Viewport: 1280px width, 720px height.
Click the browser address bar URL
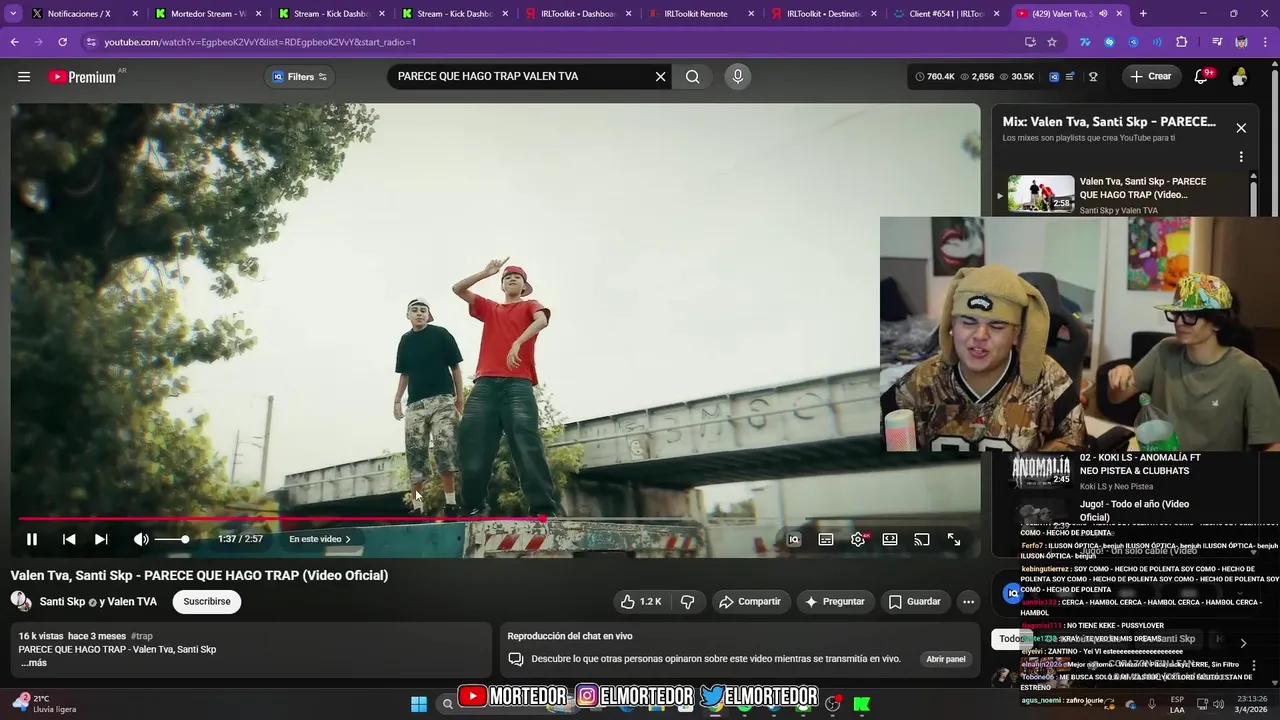click(x=260, y=42)
